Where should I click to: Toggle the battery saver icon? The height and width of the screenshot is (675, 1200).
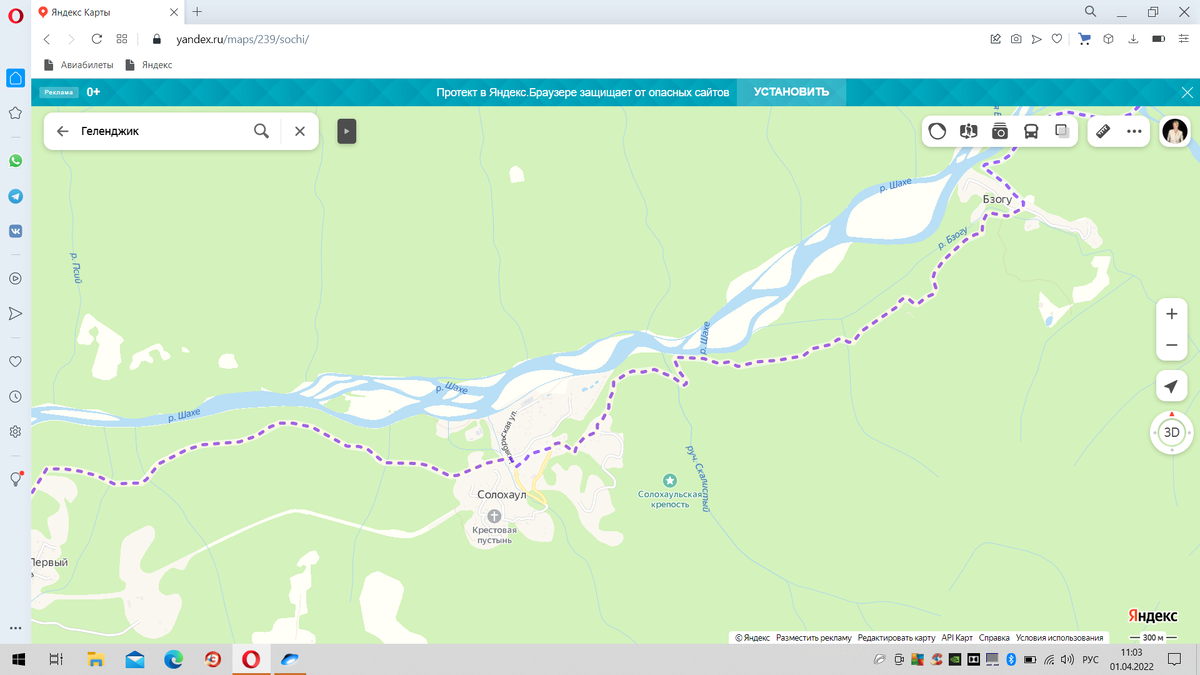tap(1158, 39)
